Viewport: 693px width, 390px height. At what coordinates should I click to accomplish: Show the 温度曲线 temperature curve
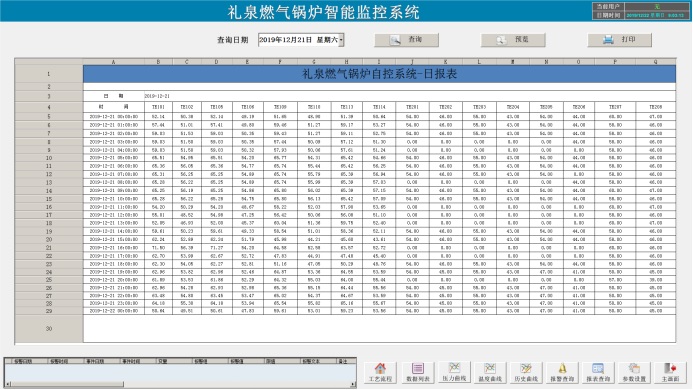[490, 372]
